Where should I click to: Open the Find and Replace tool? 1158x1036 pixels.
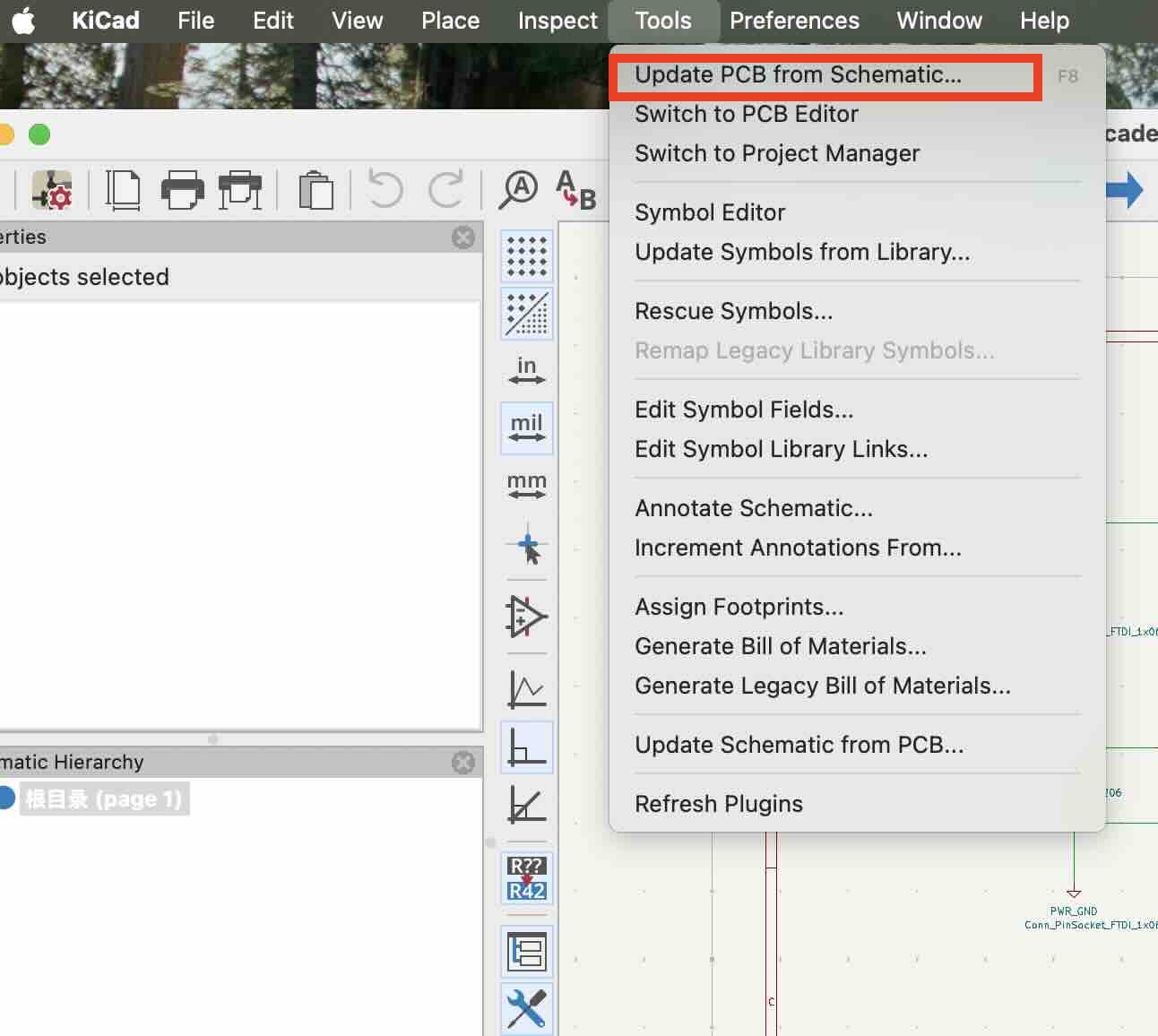click(575, 190)
